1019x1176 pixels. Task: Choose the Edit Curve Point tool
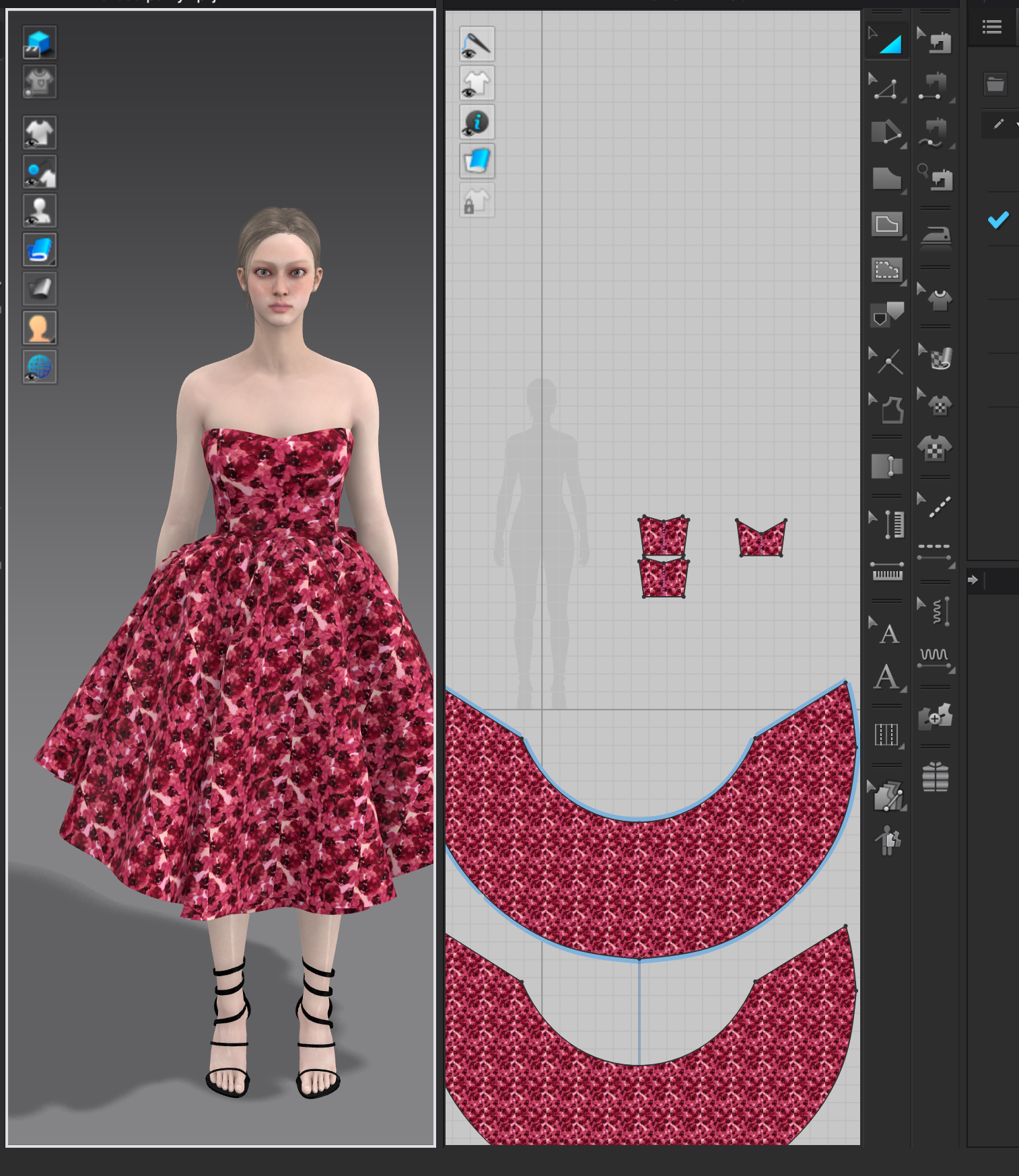coord(886,133)
